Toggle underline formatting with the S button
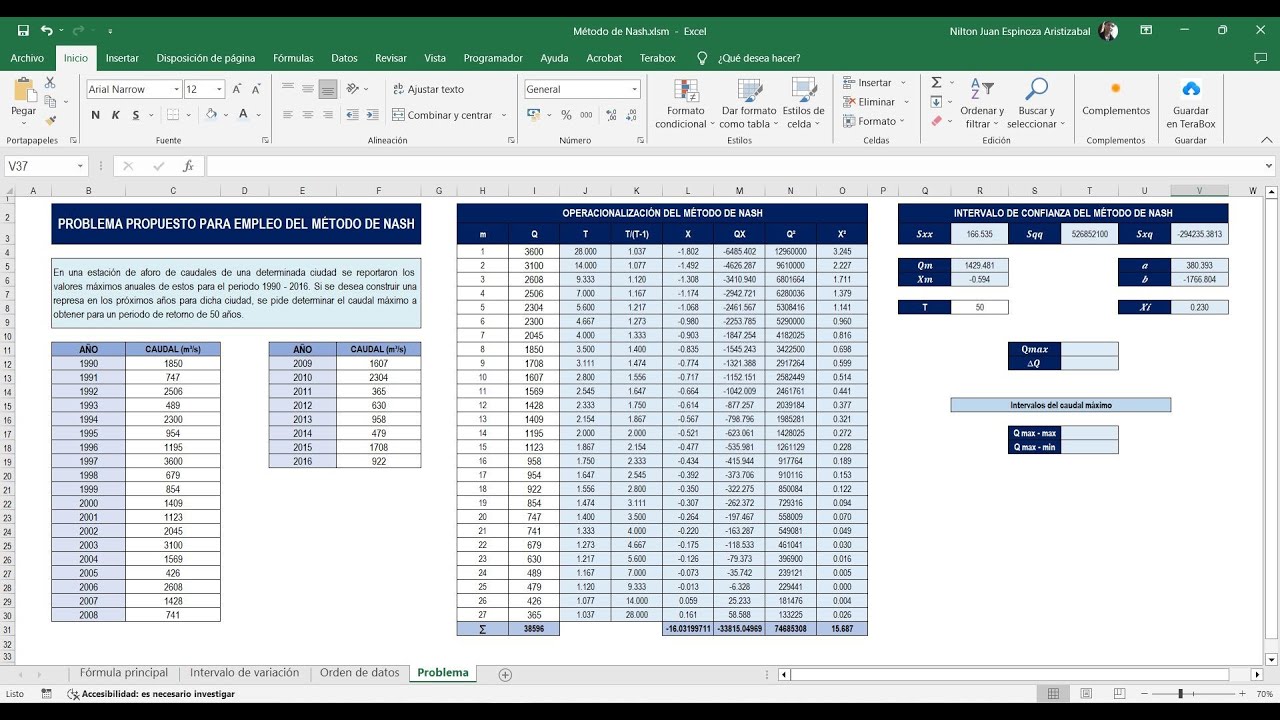 (136, 115)
